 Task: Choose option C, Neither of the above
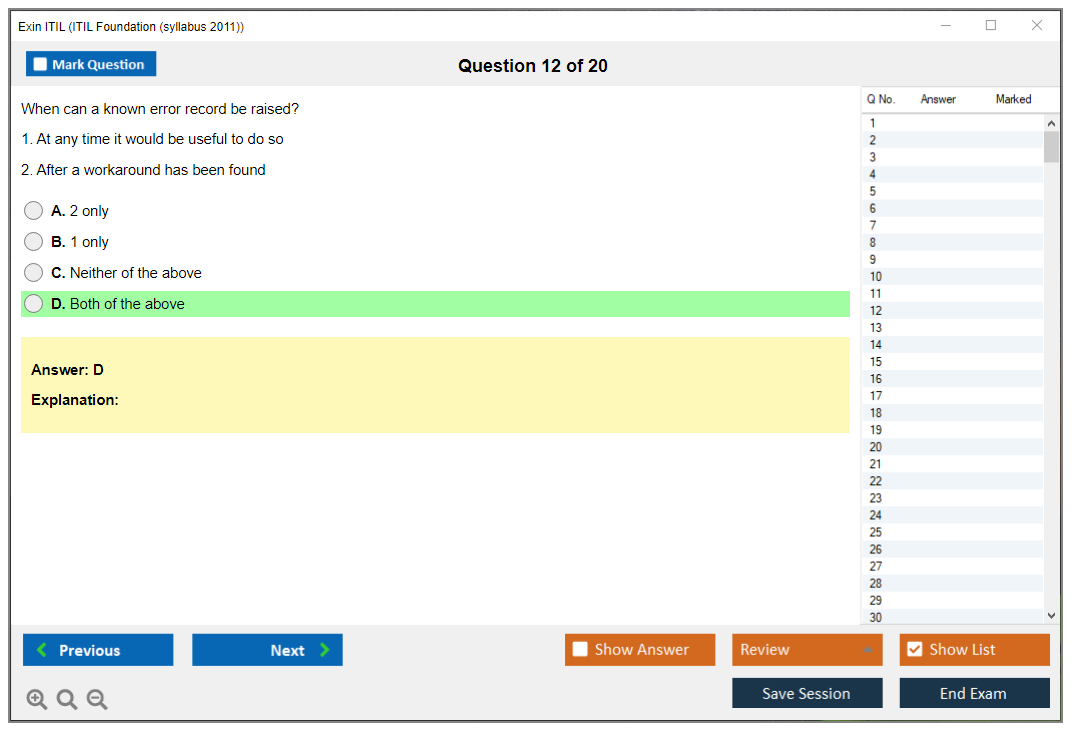[x=34, y=273]
